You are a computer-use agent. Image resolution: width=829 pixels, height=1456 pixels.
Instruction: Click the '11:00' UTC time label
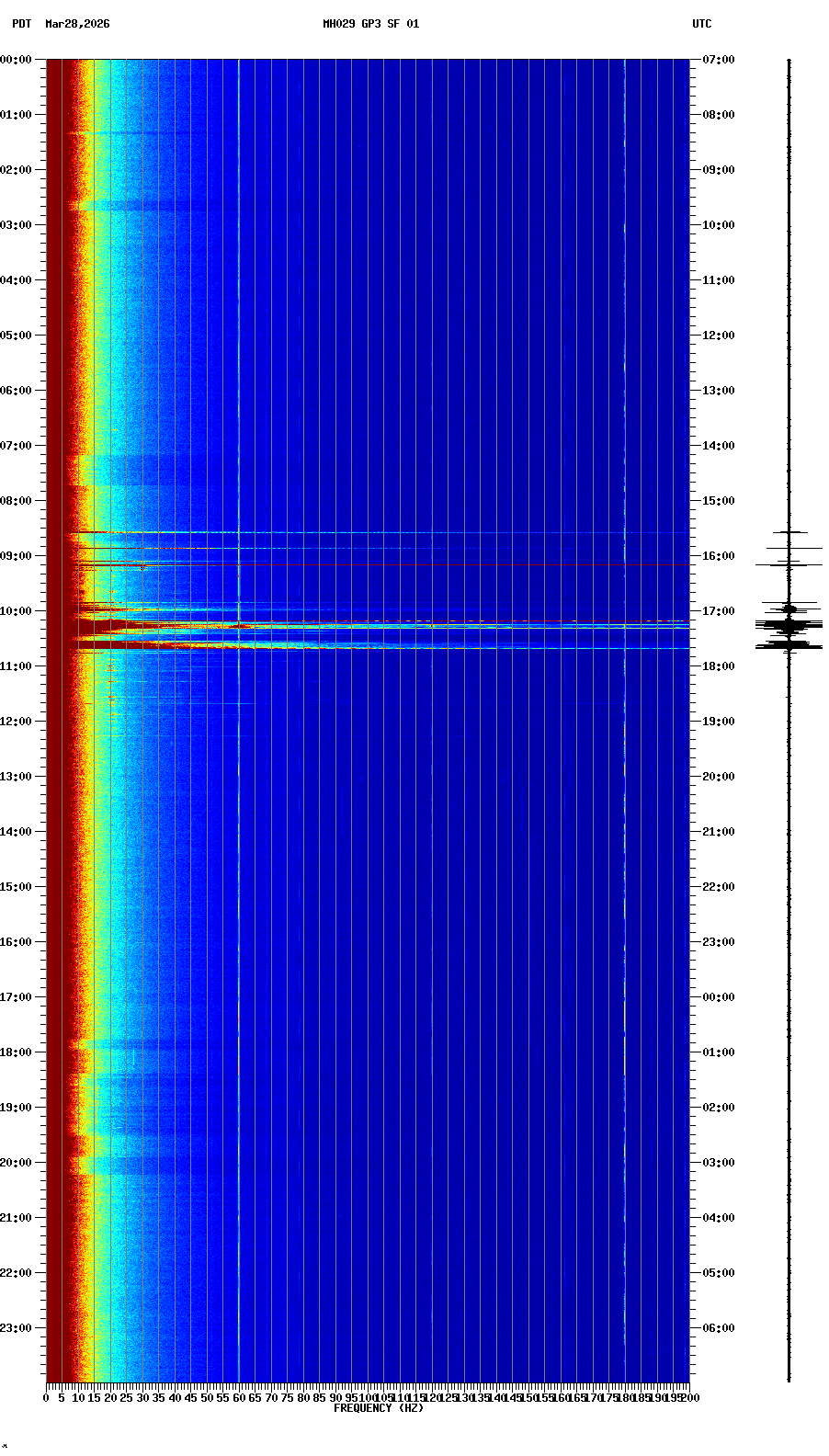tap(719, 280)
